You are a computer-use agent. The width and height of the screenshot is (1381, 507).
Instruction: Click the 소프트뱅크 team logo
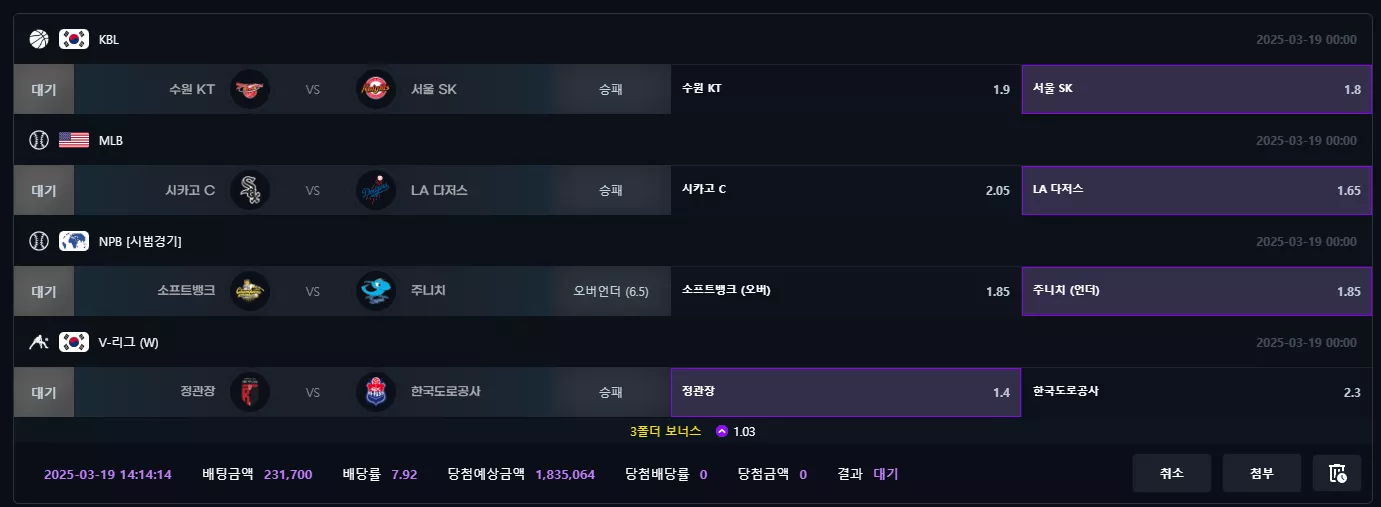pos(250,291)
